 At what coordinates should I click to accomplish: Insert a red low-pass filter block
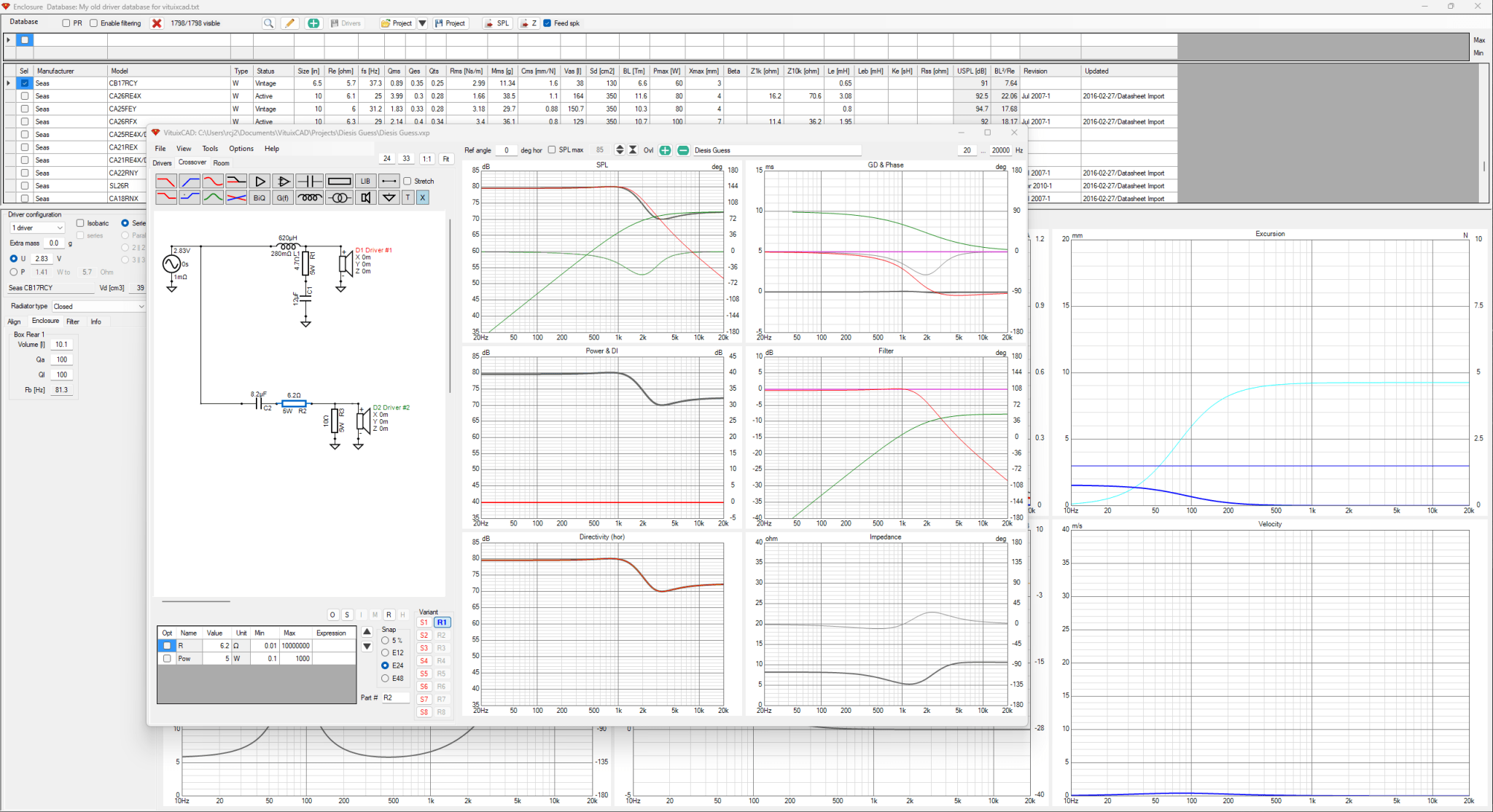point(166,181)
